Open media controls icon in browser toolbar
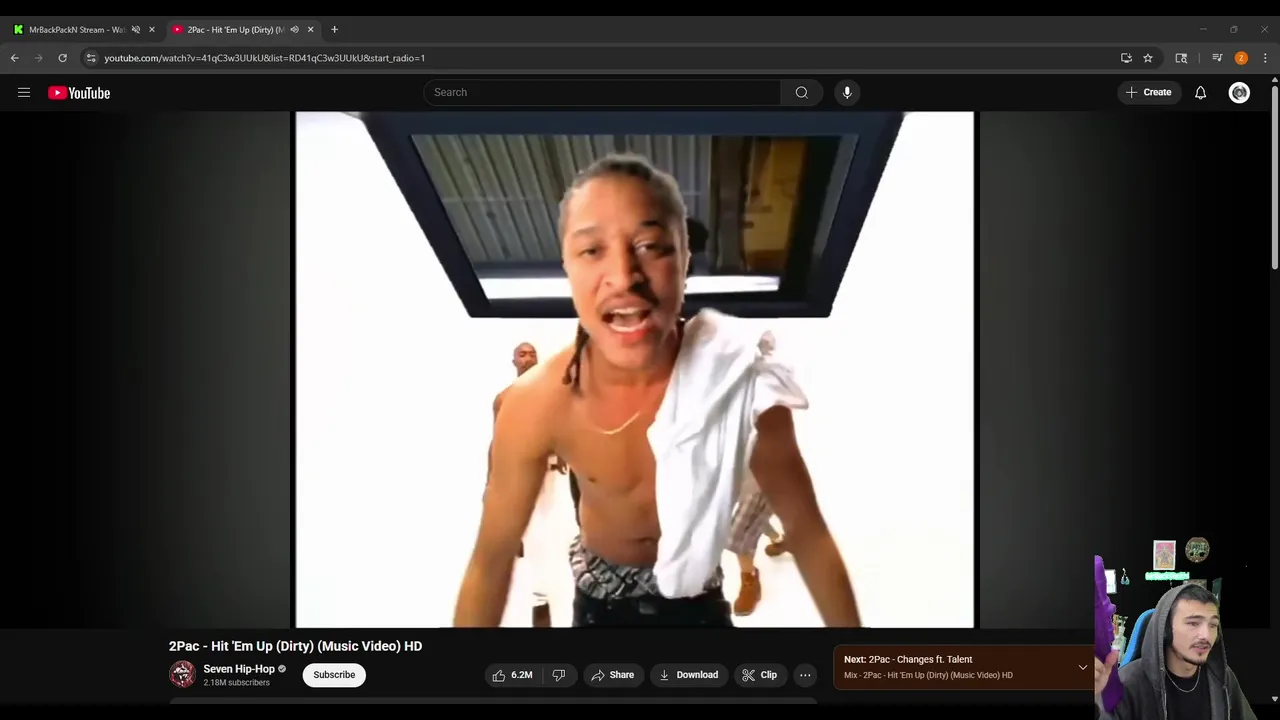The height and width of the screenshot is (720, 1280). tap(1217, 58)
